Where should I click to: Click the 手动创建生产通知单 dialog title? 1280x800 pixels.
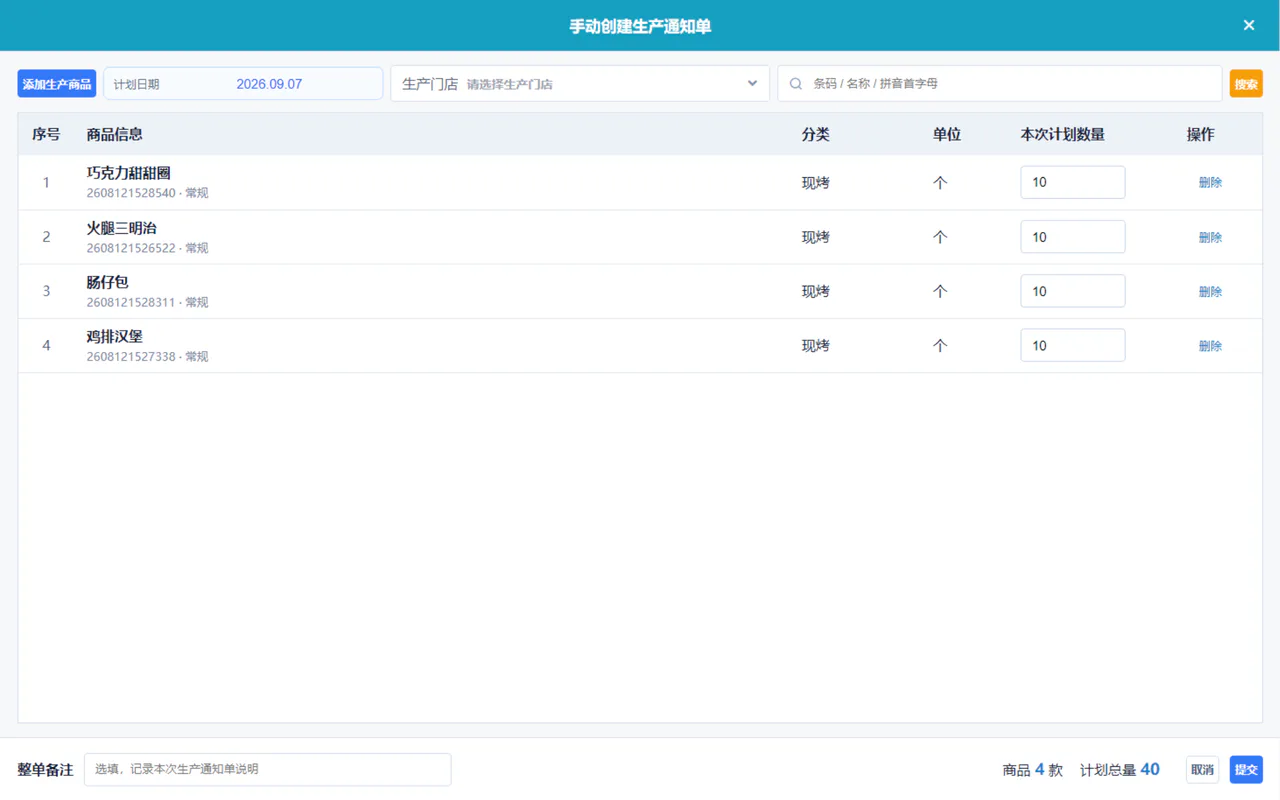640,26
